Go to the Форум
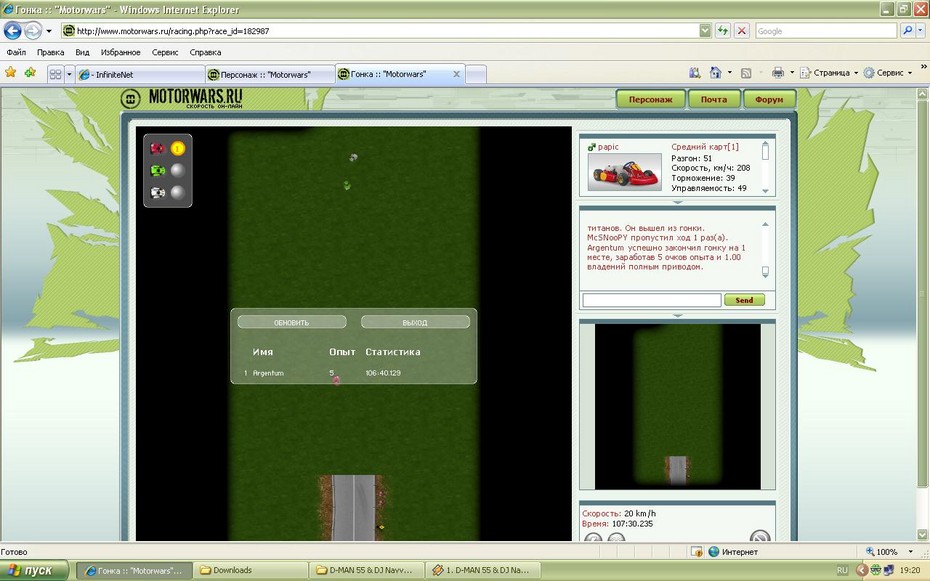The width and height of the screenshot is (930, 581). click(769, 100)
